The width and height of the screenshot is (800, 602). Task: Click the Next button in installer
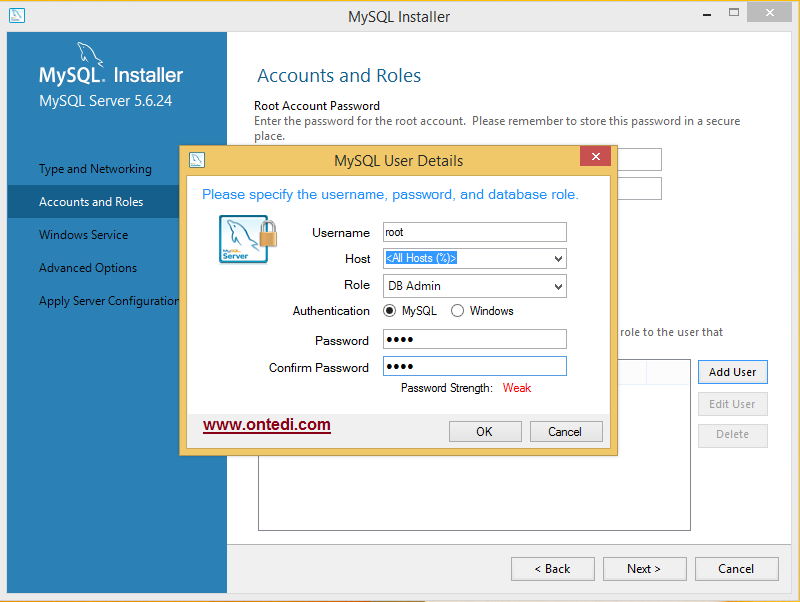coord(644,569)
